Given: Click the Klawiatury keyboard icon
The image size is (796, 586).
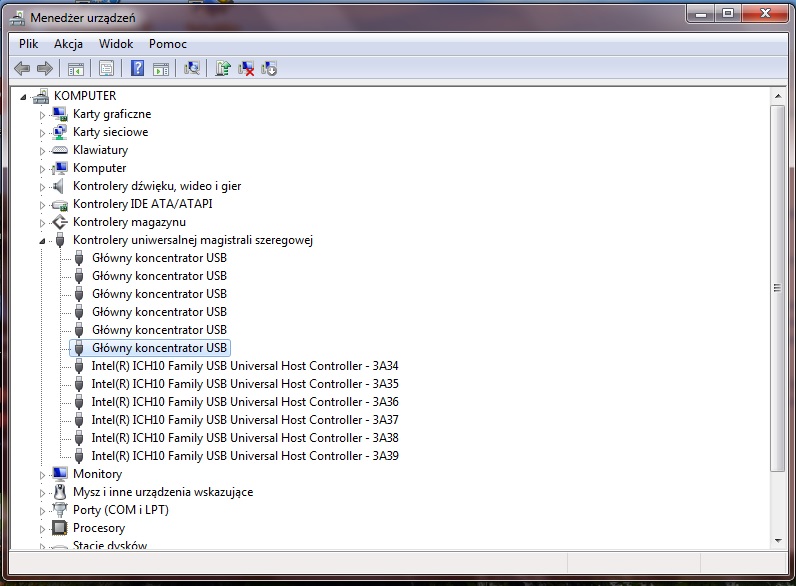Looking at the screenshot, I should (60, 150).
